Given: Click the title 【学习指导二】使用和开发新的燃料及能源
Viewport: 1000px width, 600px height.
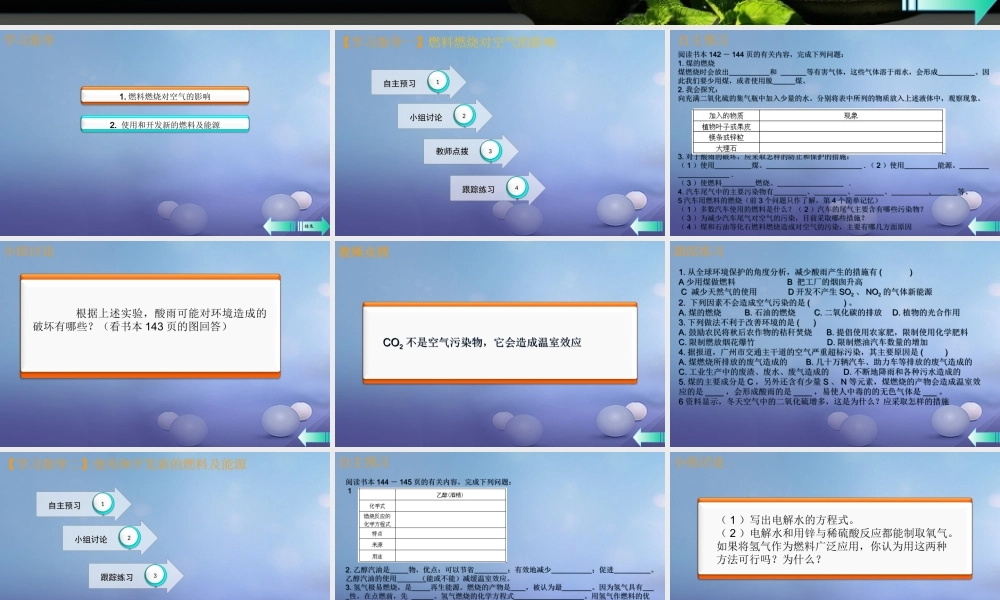Looking at the screenshot, I should 126,464.
